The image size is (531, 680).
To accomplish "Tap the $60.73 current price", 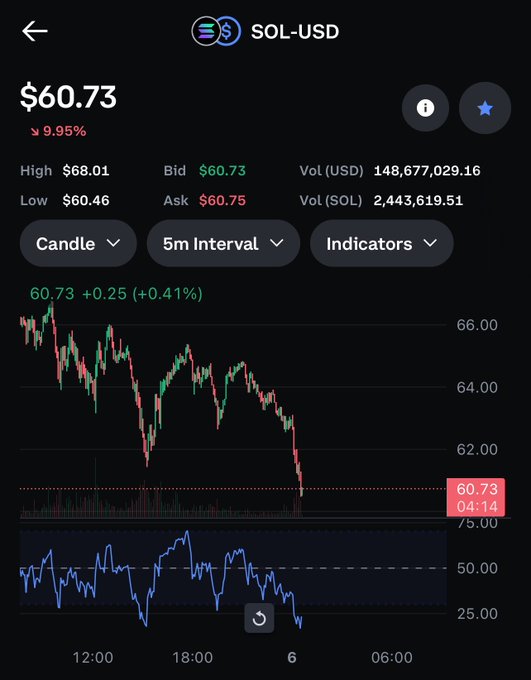I will coord(68,97).
